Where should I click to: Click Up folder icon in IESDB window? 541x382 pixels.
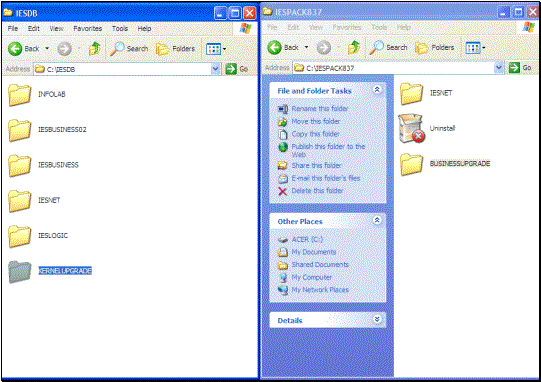coord(94,49)
